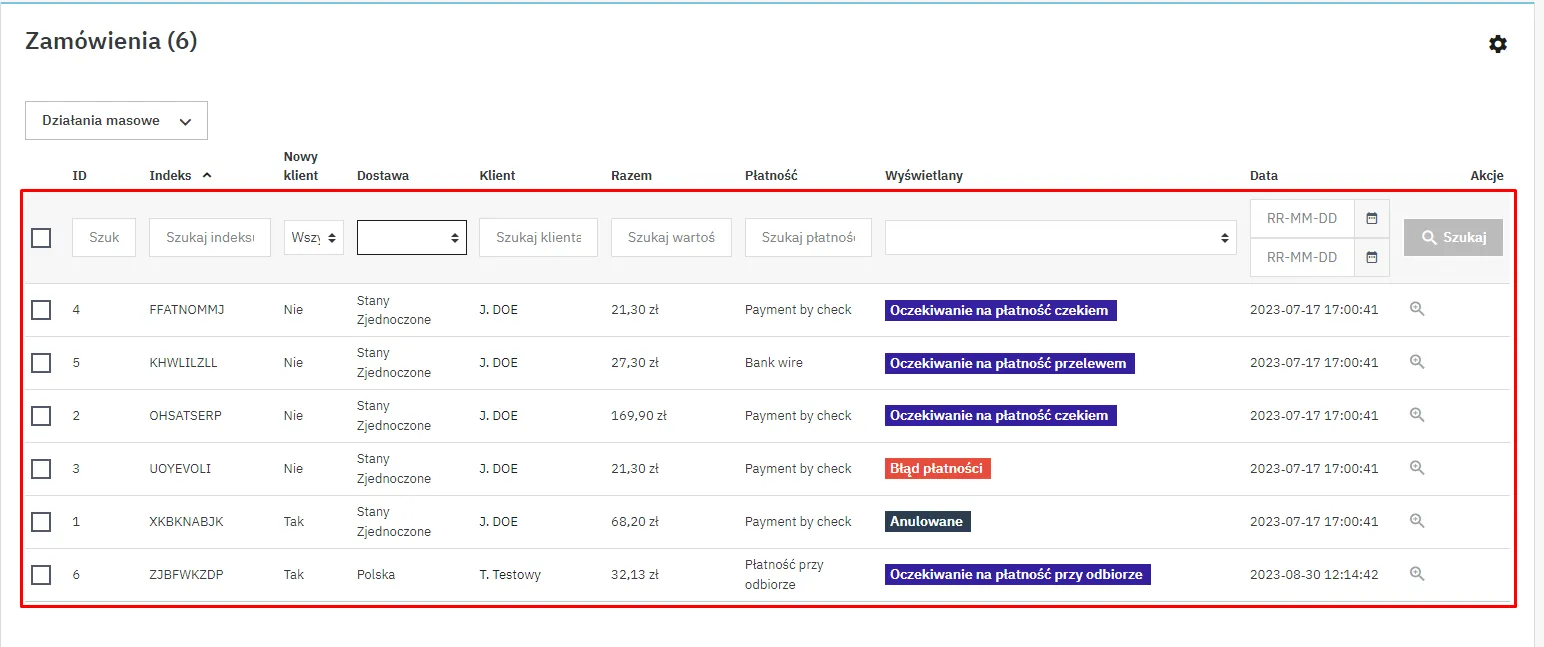Image resolution: width=1544 pixels, height=647 pixels.
Task: View details of order FFATNOMMJ magnifier icon
Action: tap(1416, 309)
